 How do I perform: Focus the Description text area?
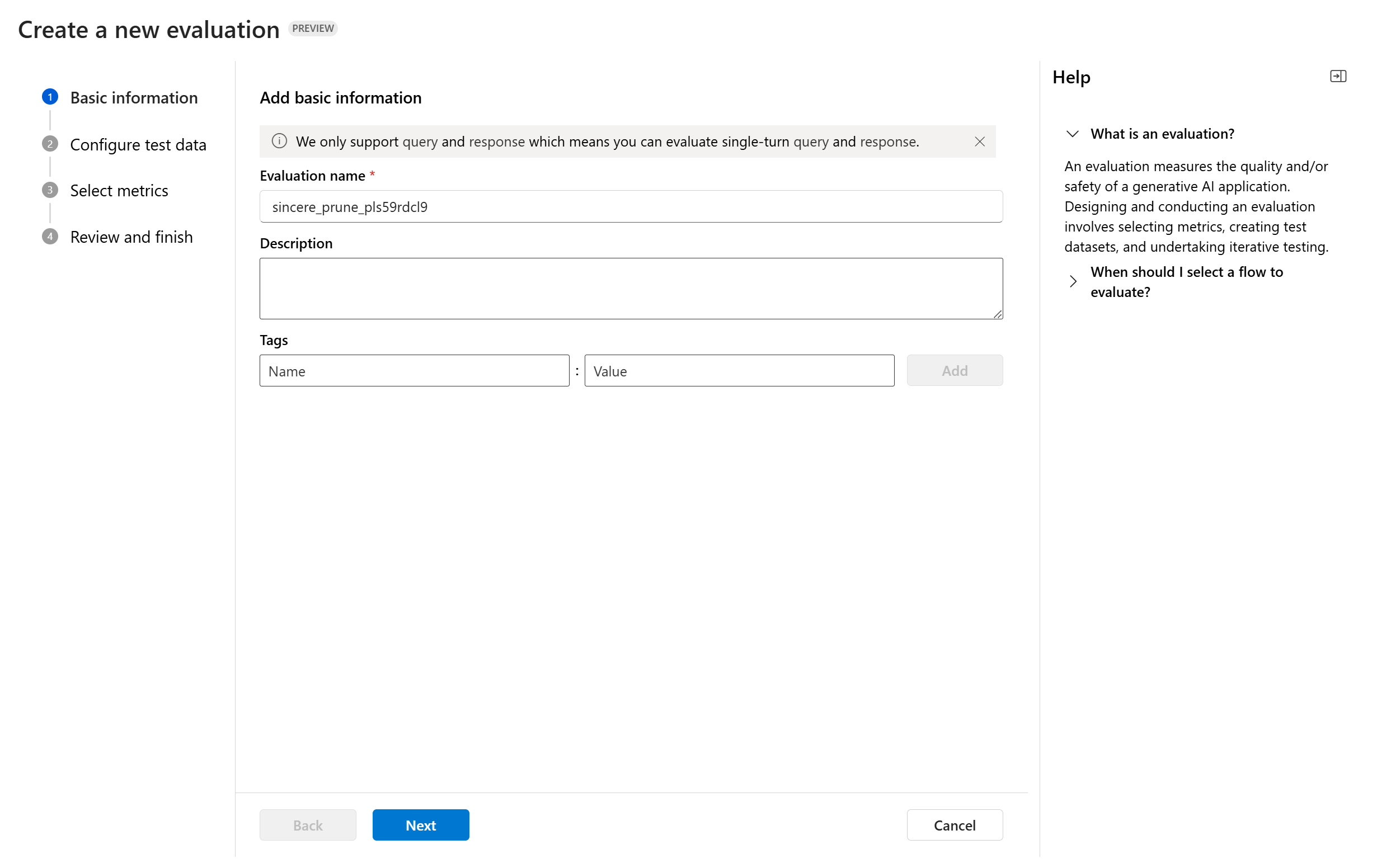(630, 289)
